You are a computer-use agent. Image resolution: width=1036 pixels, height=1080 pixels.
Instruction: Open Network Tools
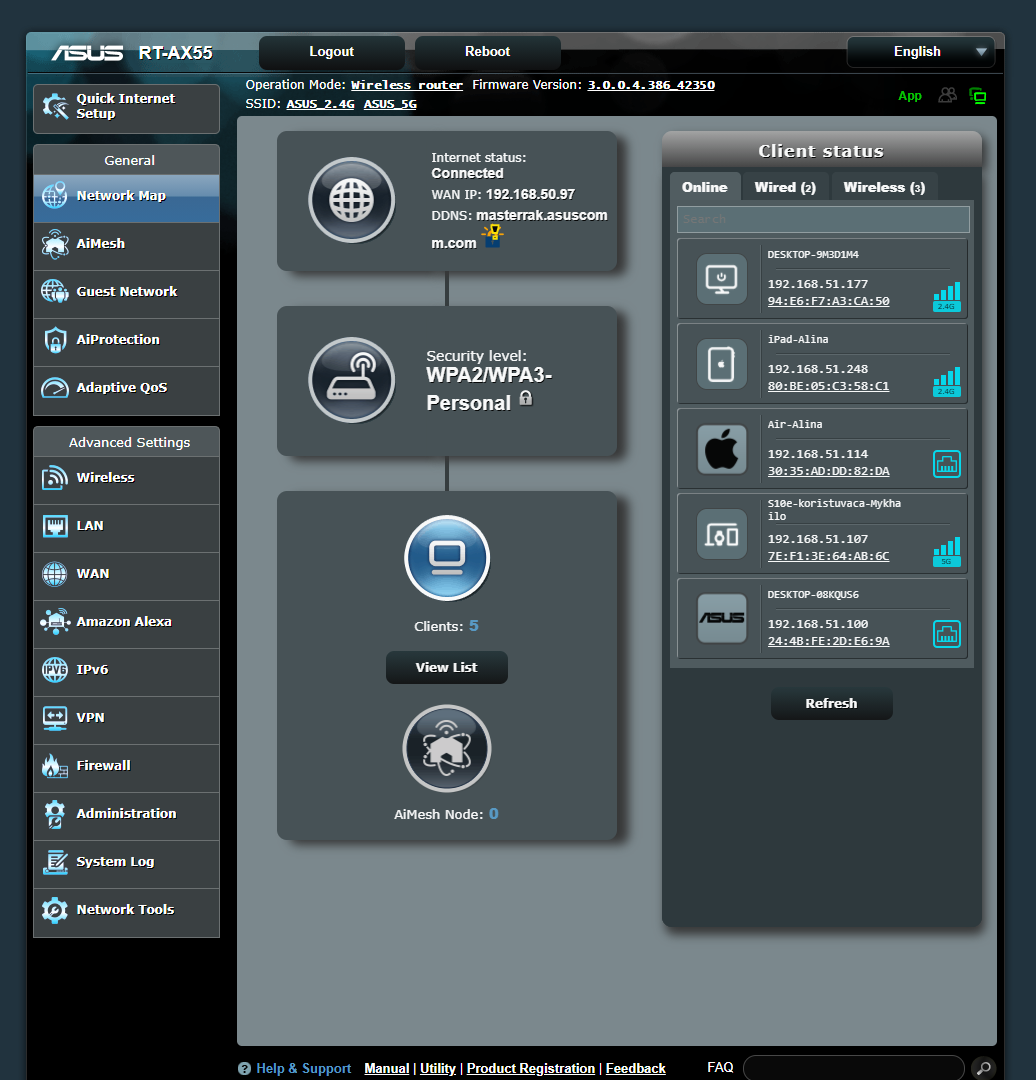click(126, 913)
